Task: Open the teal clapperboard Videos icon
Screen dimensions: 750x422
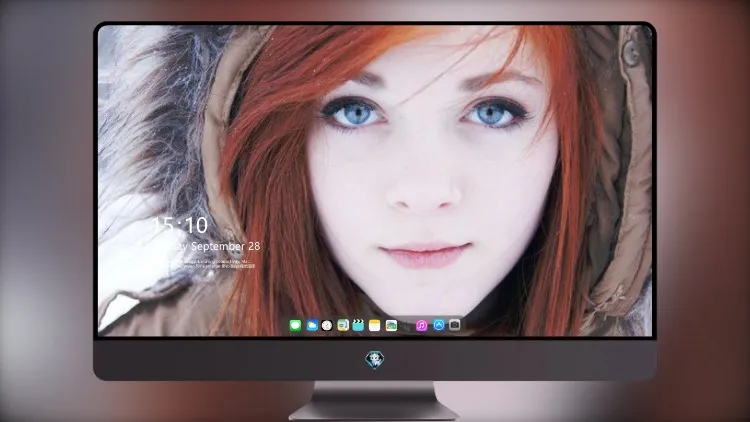Action: coord(358,326)
